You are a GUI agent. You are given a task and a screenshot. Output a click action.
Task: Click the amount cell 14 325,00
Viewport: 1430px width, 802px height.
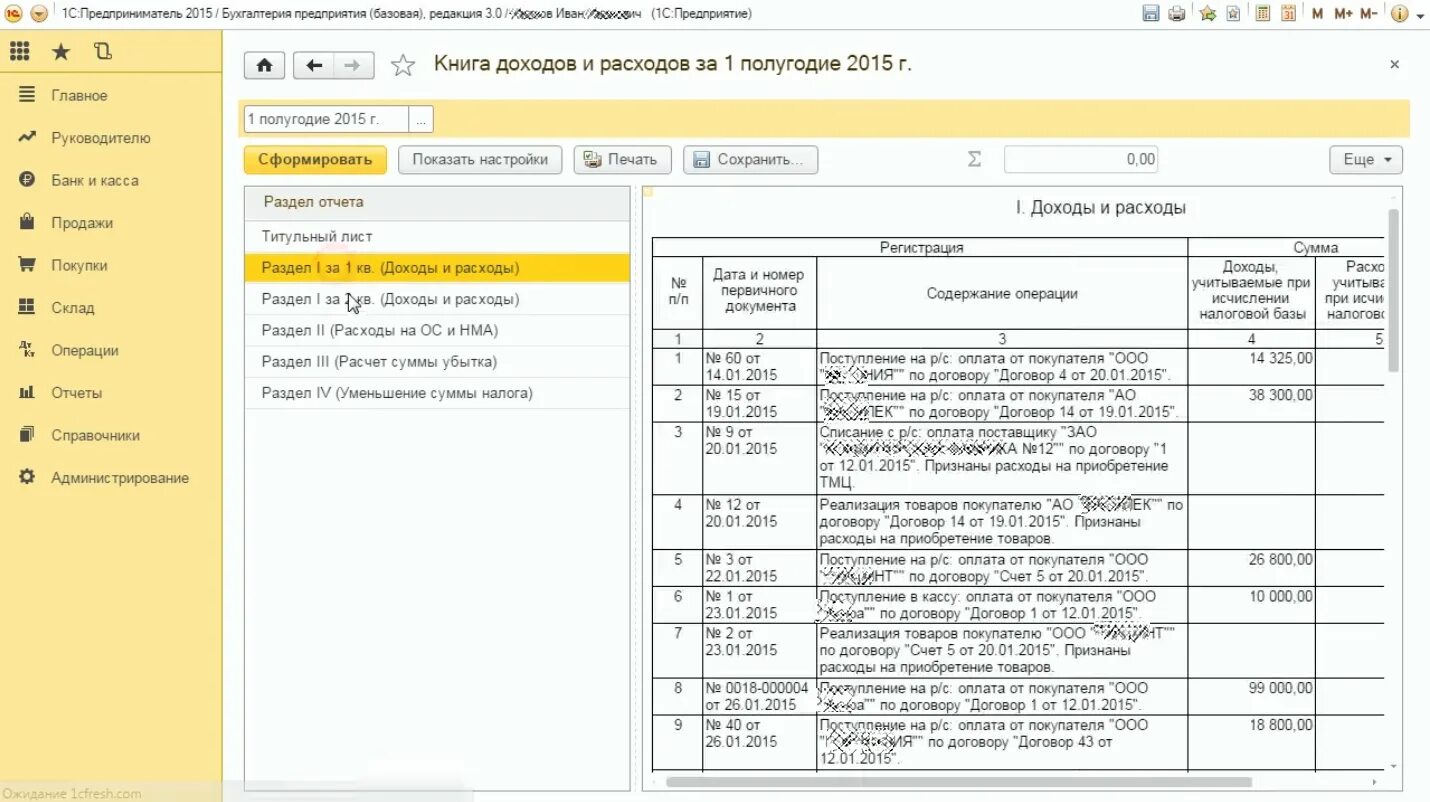[x=1252, y=367]
